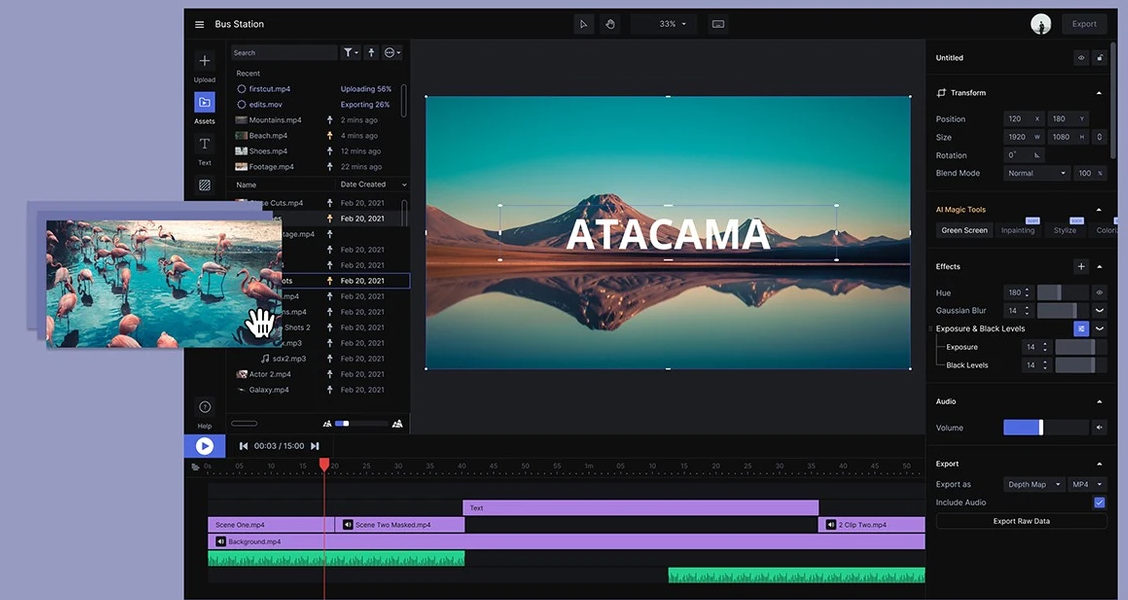Select the pointer selection tool

583,24
